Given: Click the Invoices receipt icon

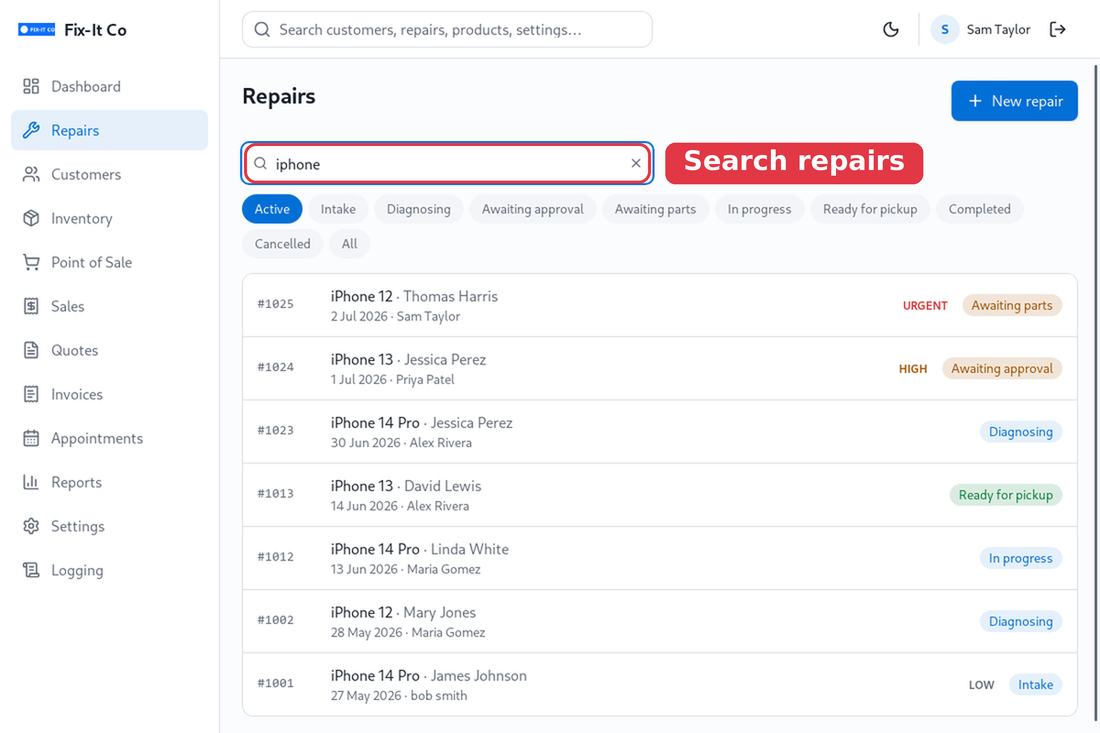Looking at the screenshot, I should click(x=31, y=394).
